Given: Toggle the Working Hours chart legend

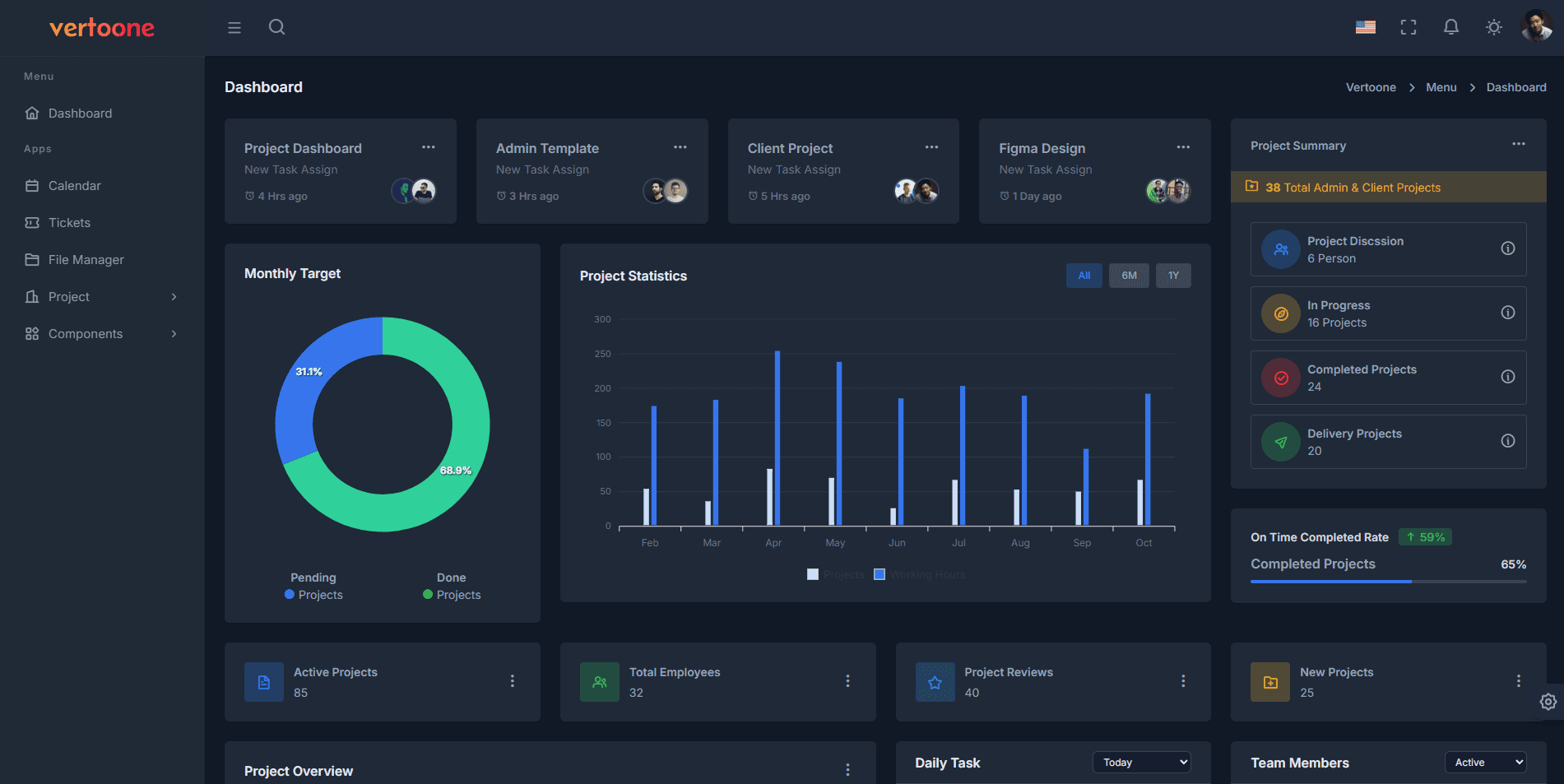Looking at the screenshot, I should pyautogui.click(x=919, y=573).
